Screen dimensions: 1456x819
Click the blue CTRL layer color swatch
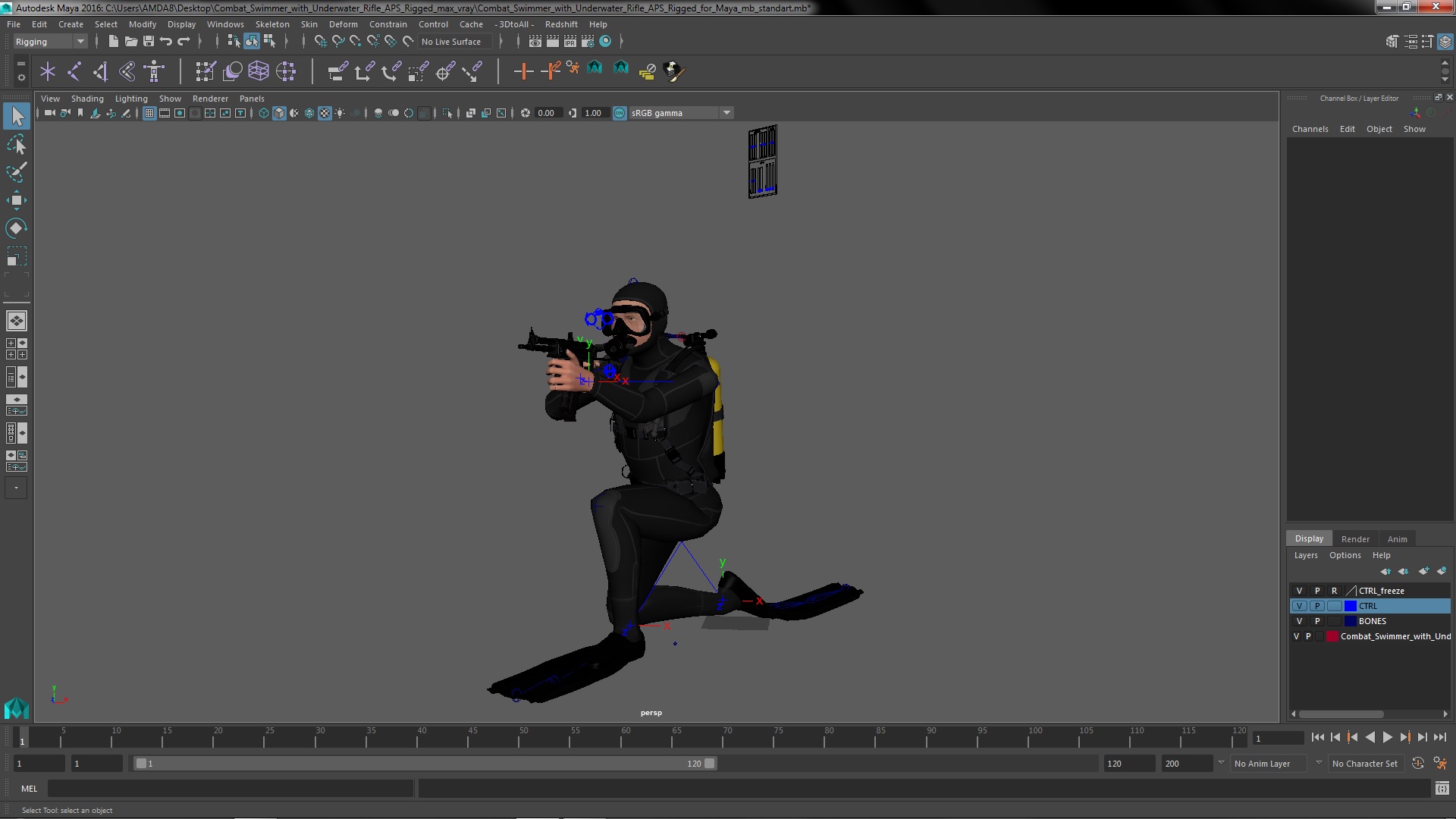click(x=1350, y=606)
